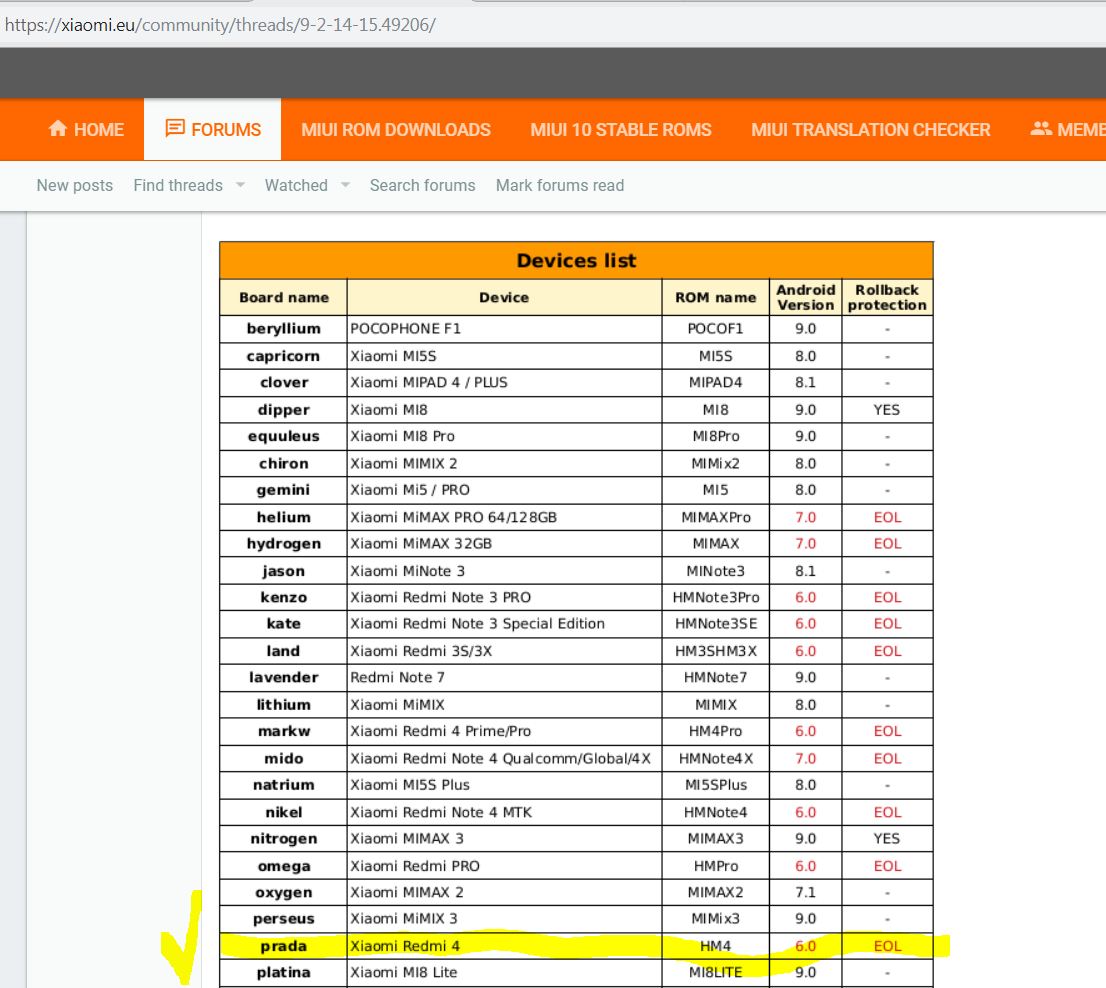
Task: Expand the Watched dropdown arrow
Action: click(x=346, y=185)
